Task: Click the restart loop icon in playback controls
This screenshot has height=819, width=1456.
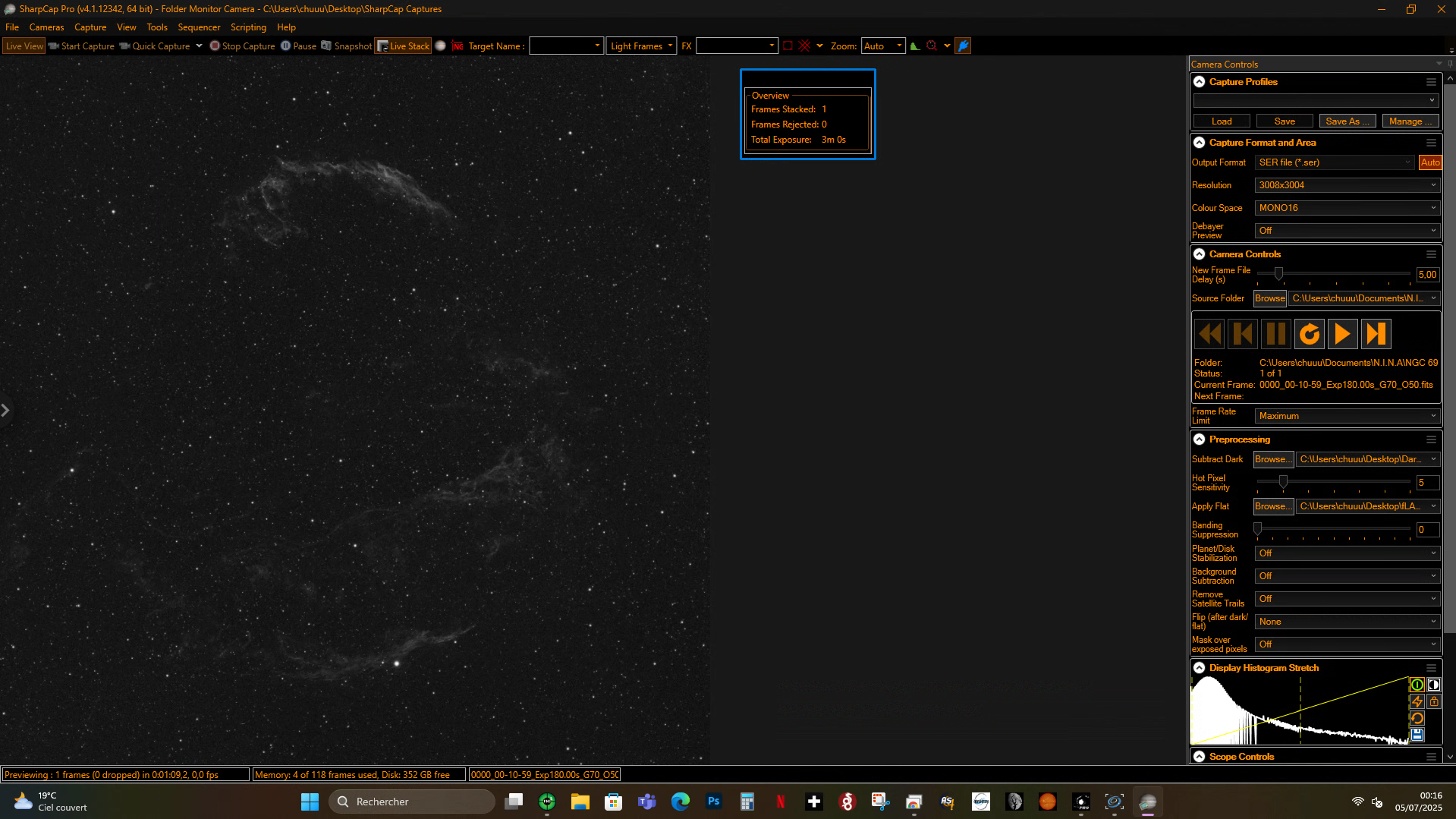Action: pyautogui.click(x=1309, y=334)
